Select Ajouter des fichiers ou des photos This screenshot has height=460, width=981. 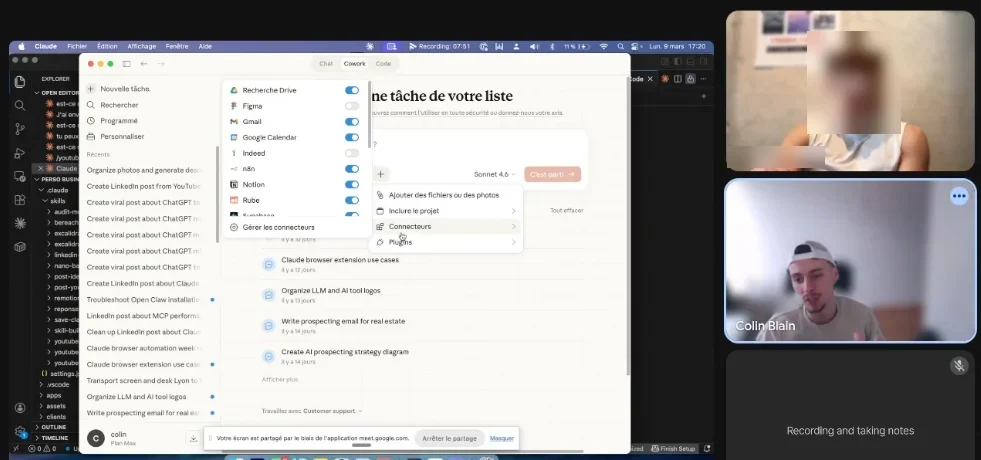pos(446,195)
